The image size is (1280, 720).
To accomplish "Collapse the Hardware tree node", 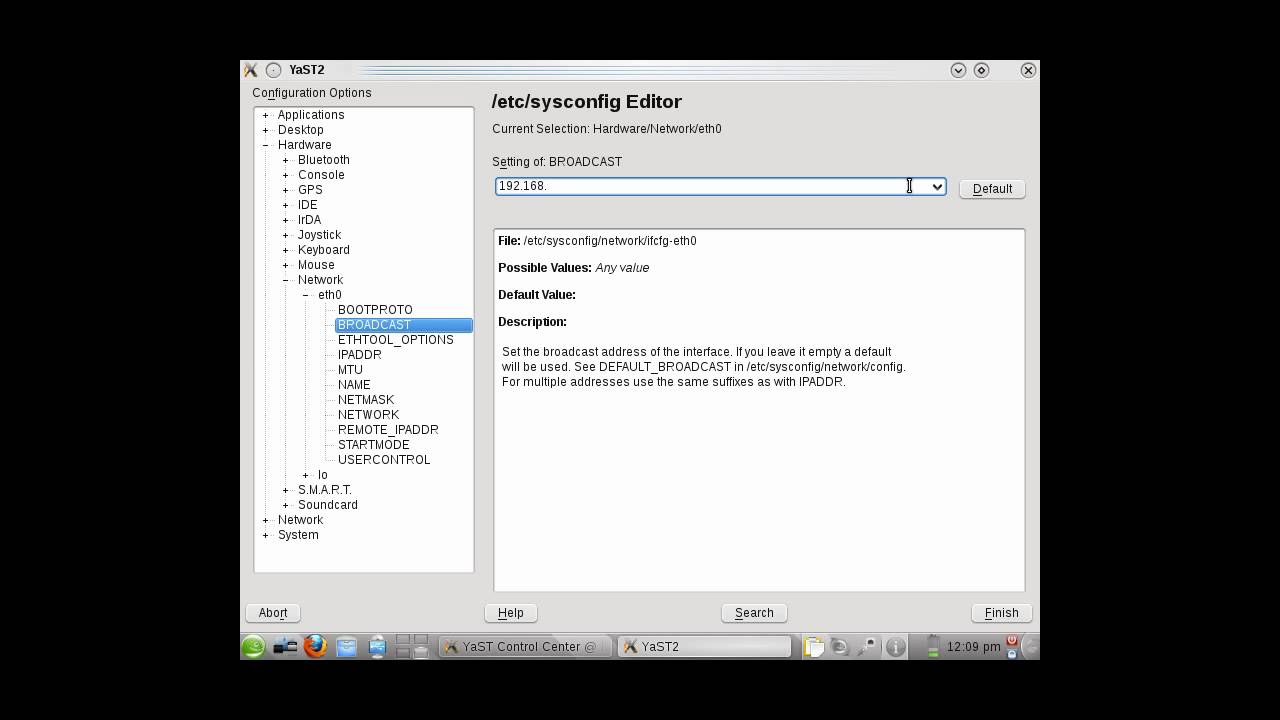I will [x=266, y=145].
